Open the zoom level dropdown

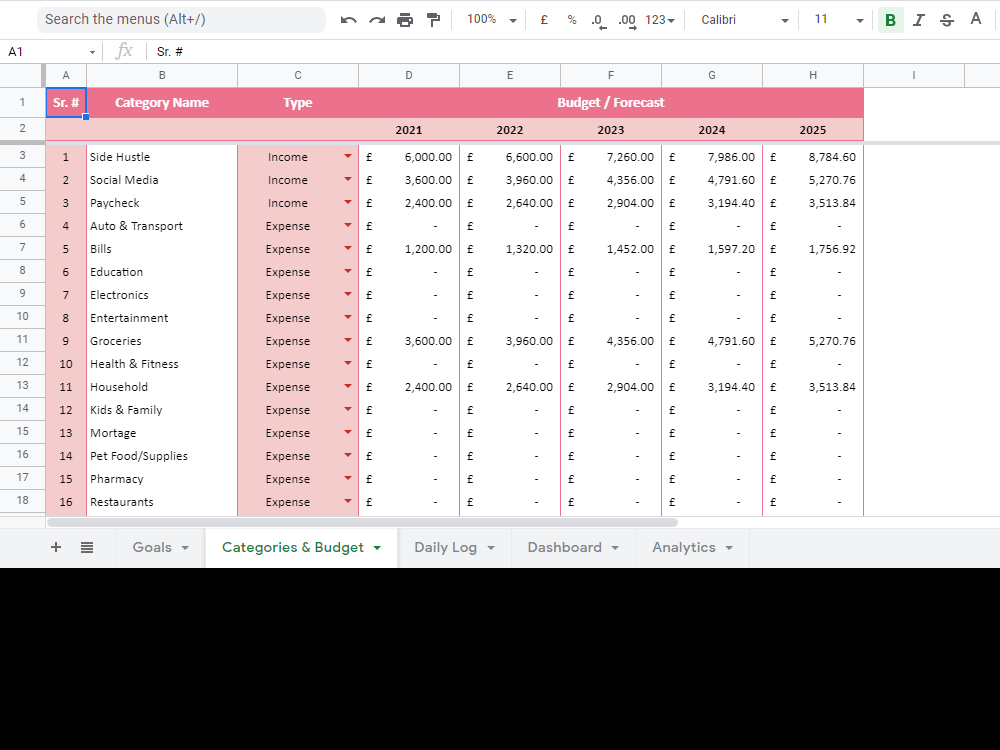point(491,19)
